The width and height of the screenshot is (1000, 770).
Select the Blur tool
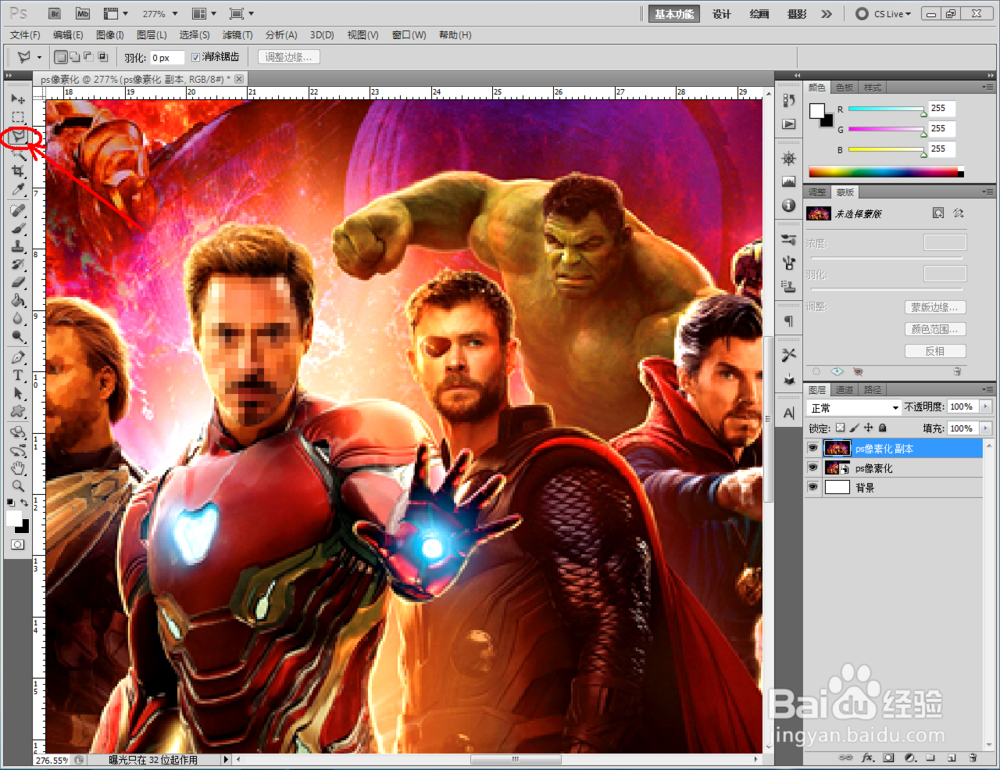tap(18, 318)
